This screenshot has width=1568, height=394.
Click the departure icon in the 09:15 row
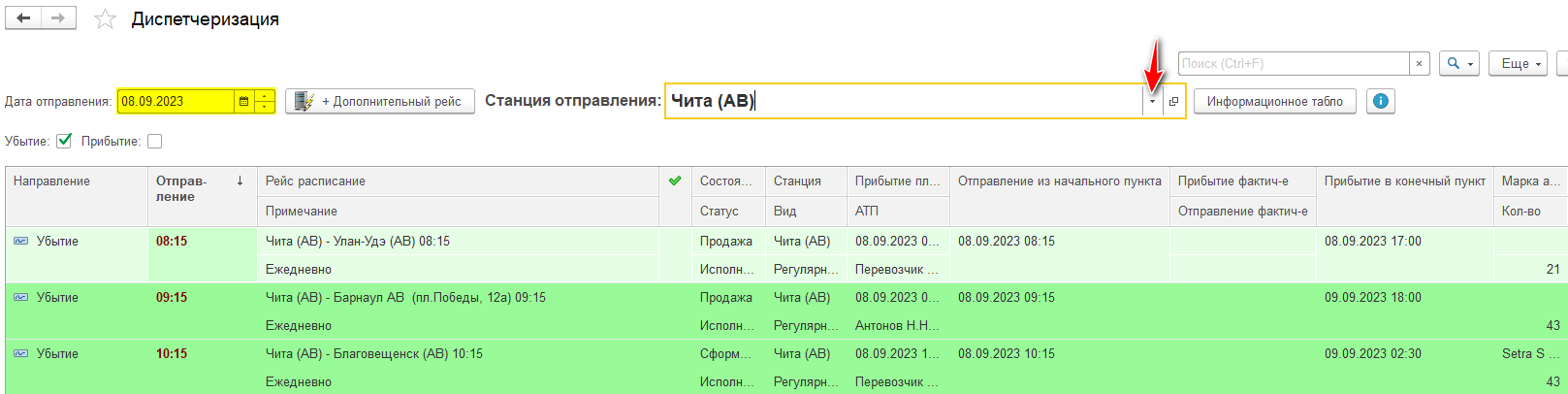21,297
